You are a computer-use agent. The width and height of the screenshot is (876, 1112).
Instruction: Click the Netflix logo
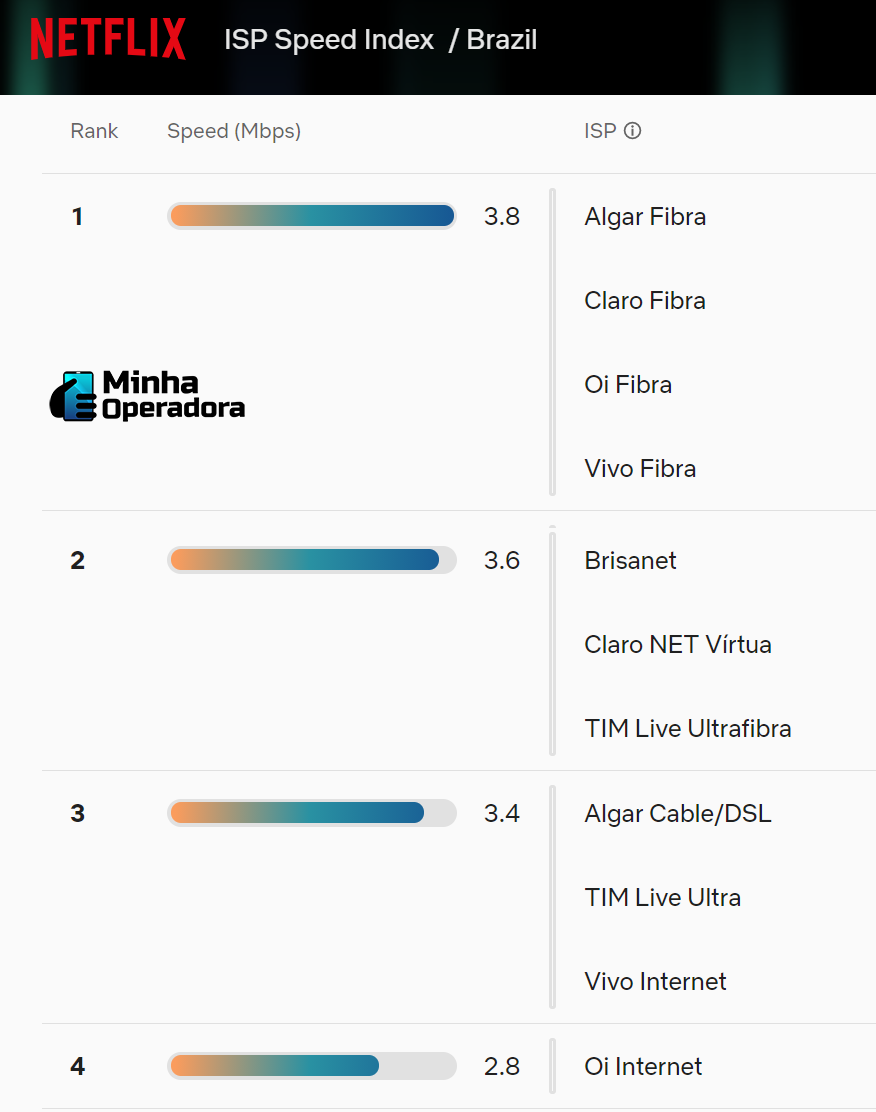108,40
